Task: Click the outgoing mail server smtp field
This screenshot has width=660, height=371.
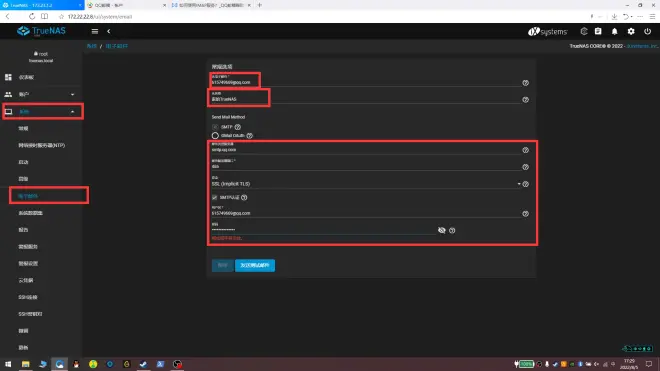Action: pyautogui.click(x=366, y=149)
